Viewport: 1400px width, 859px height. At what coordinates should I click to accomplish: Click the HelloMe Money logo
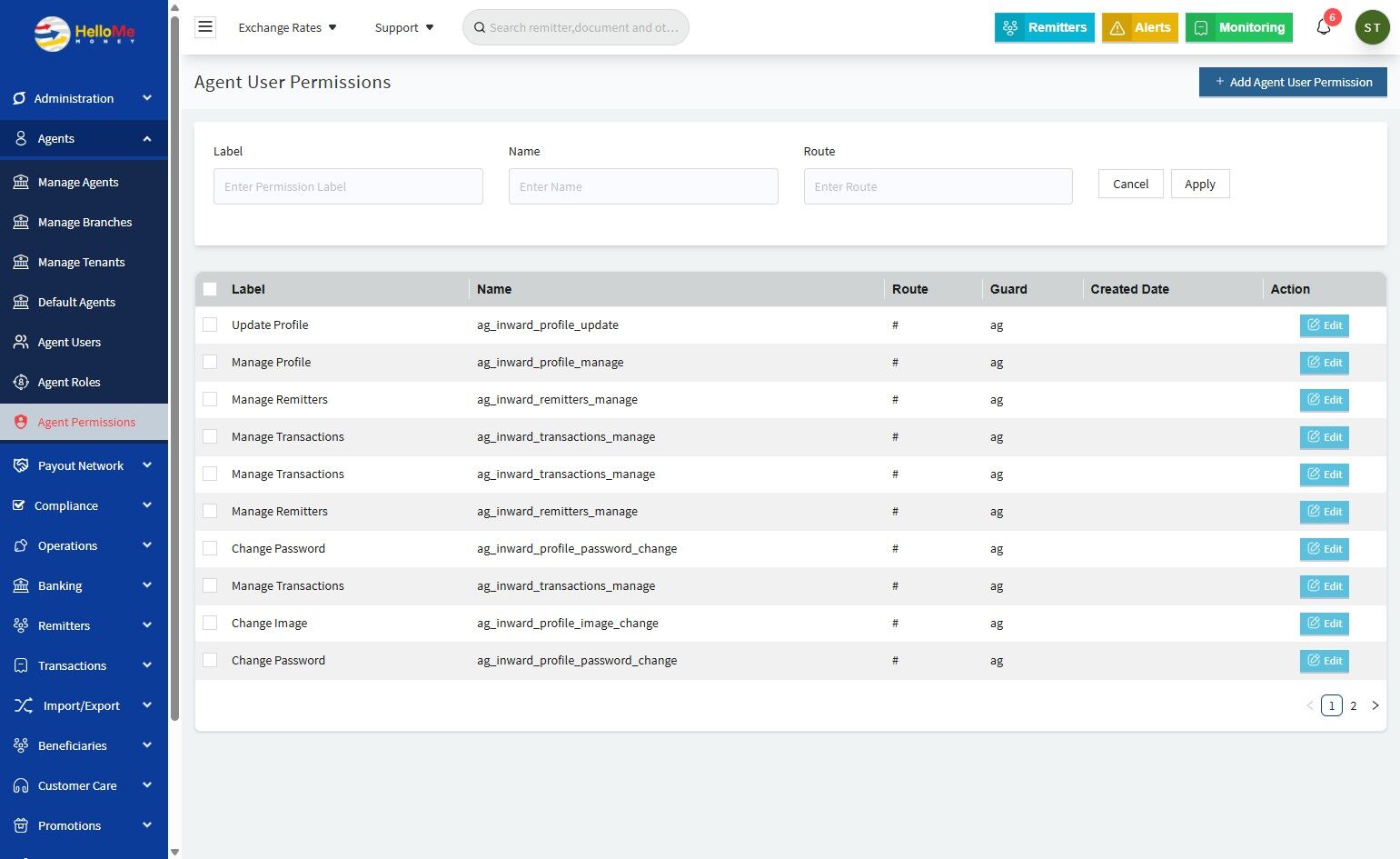tap(84, 34)
